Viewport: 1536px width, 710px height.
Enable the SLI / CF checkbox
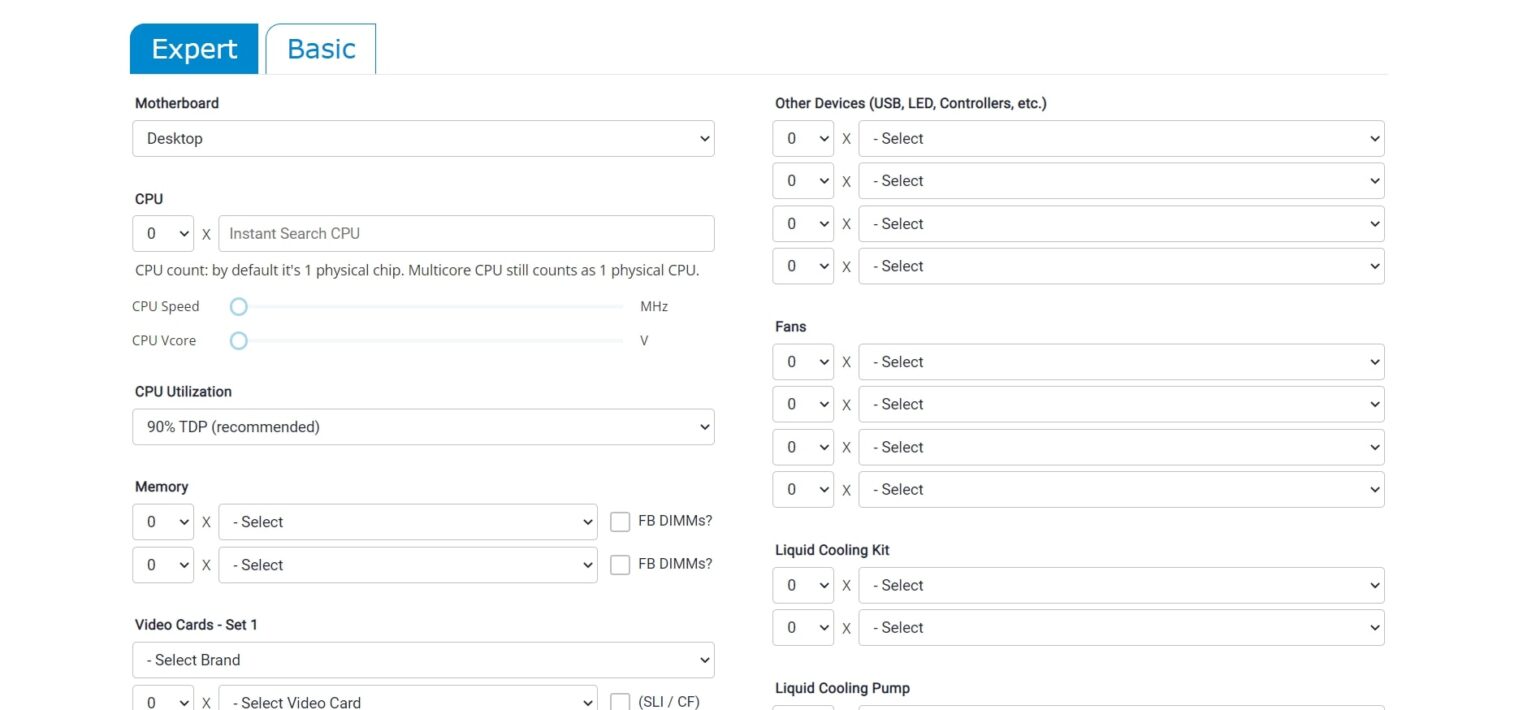tap(620, 701)
